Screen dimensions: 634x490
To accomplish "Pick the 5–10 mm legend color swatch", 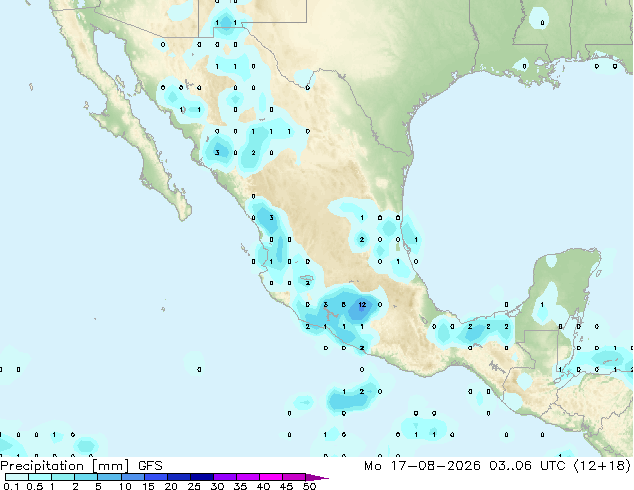I will pyautogui.click(x=109, y=477).
